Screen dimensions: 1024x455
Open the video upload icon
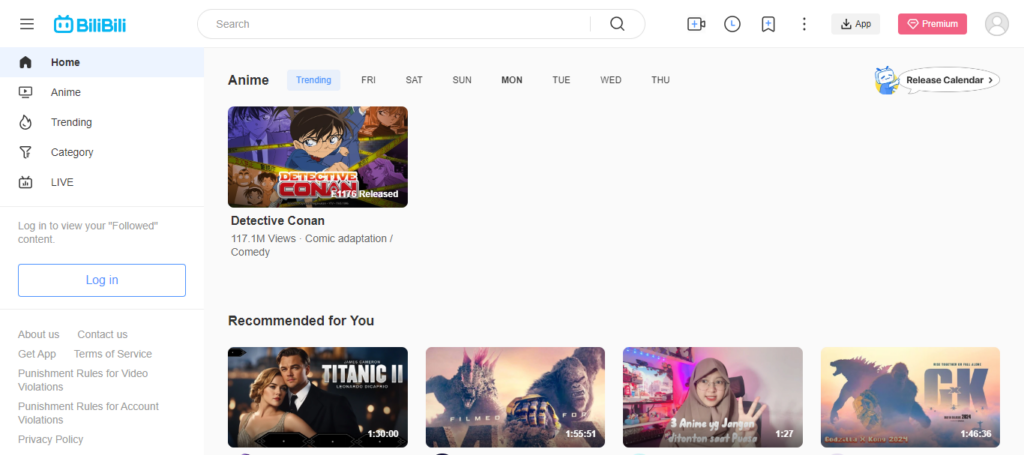coord(696,24)
